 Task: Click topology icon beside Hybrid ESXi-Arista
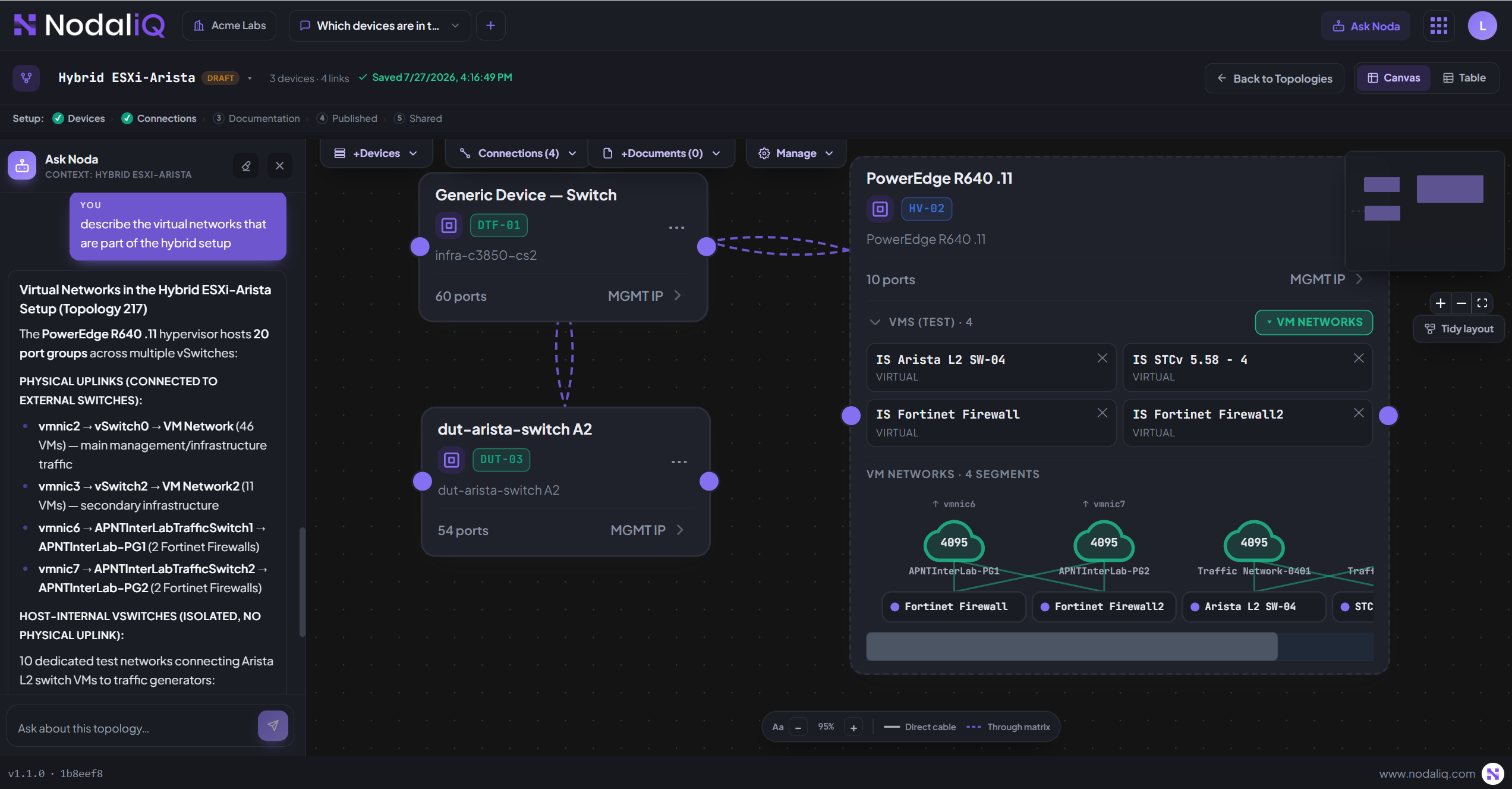26,78
